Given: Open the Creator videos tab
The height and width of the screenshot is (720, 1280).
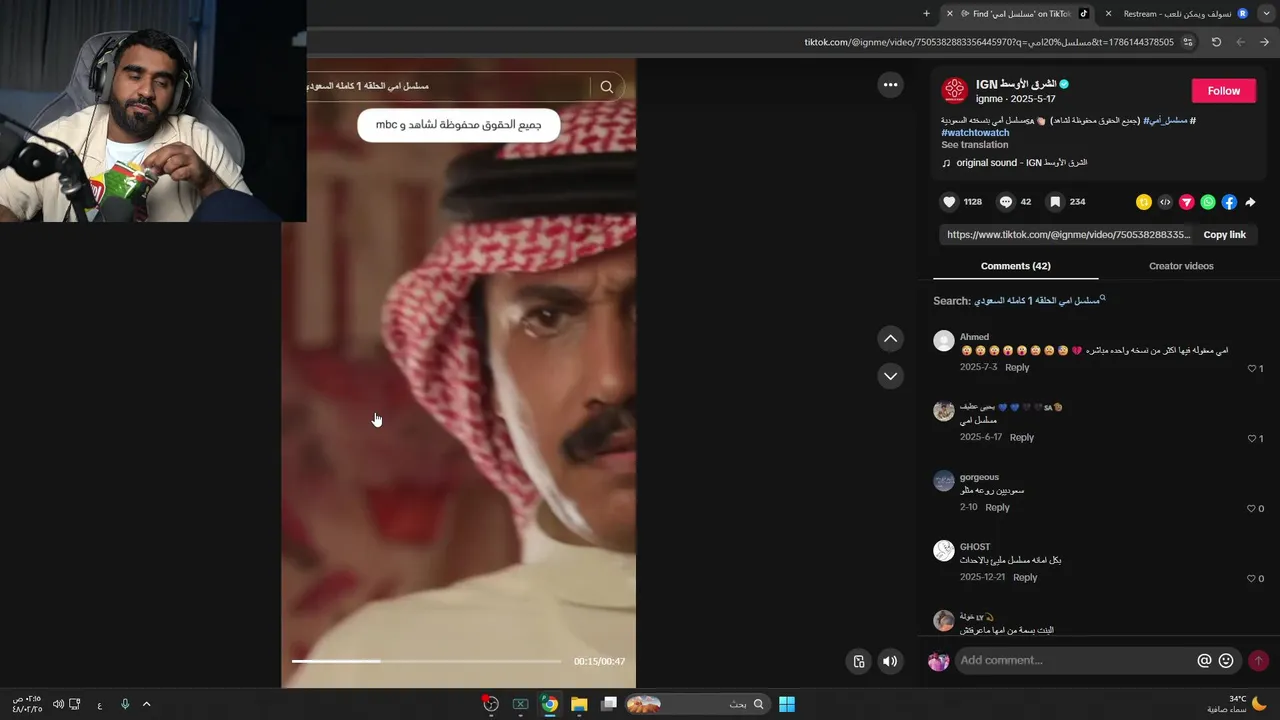Looking at the screenshot, I should (1181, 266).
